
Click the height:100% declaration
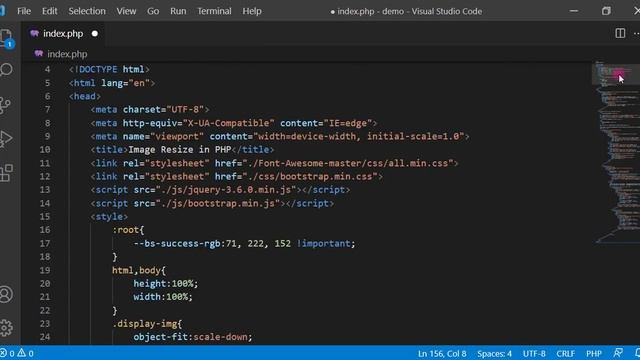(x=166, y=283)
